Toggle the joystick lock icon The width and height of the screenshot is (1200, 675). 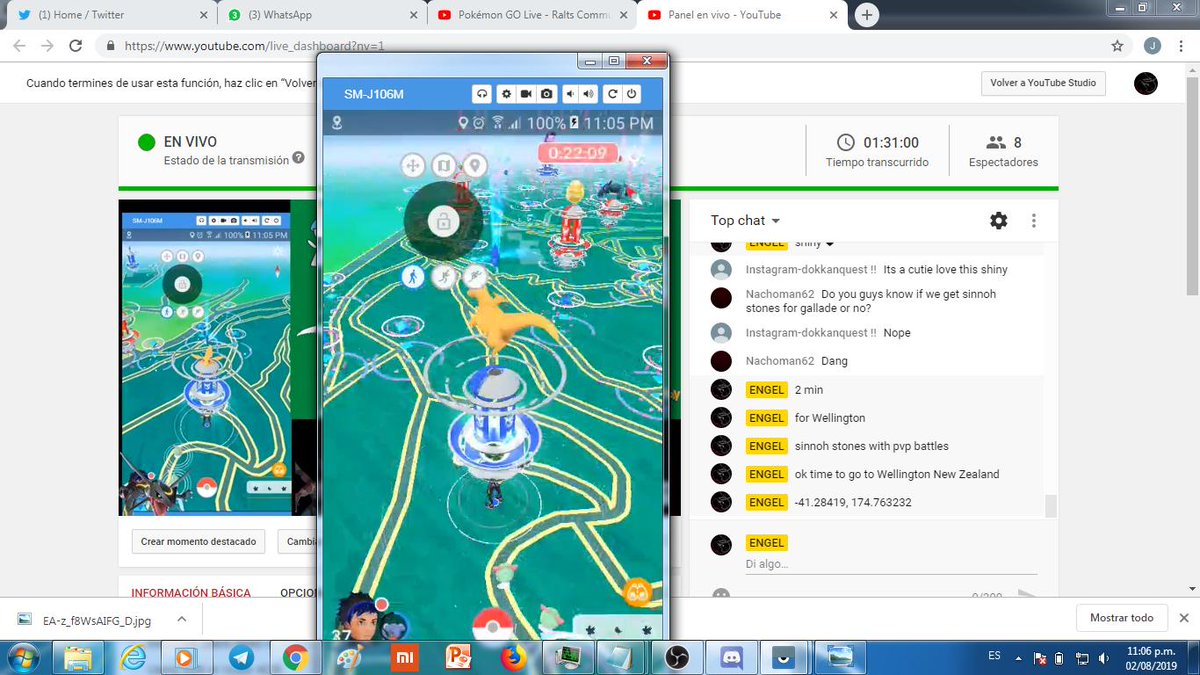[443, 221]
